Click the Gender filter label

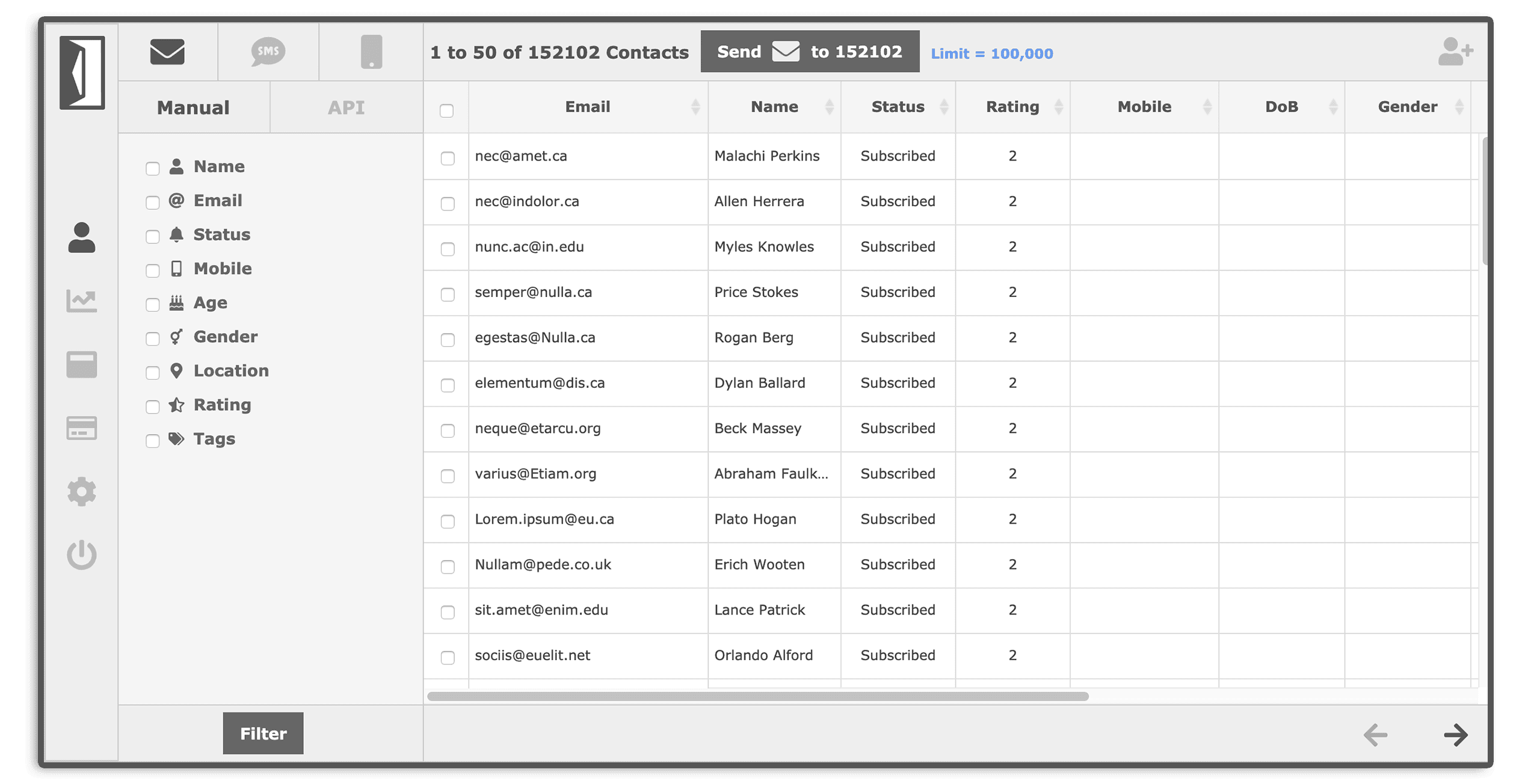click(x=226, y=337)
